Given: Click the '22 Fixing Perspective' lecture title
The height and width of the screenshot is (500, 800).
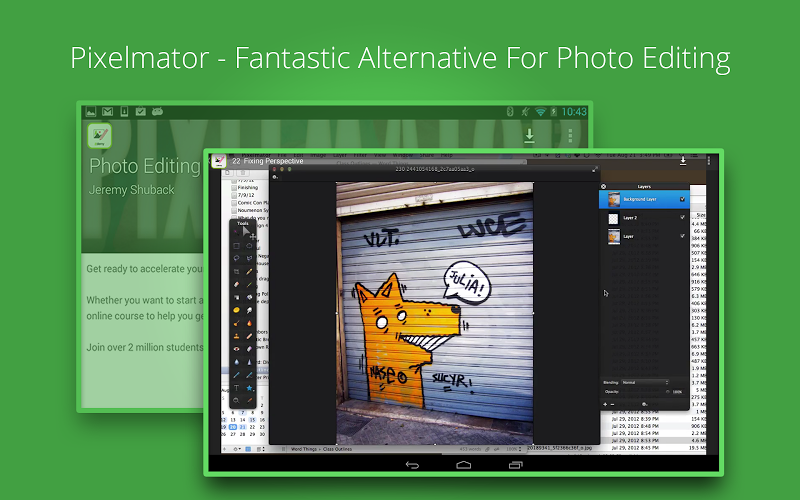Looking at the screenshot, I should coord(268,161).
